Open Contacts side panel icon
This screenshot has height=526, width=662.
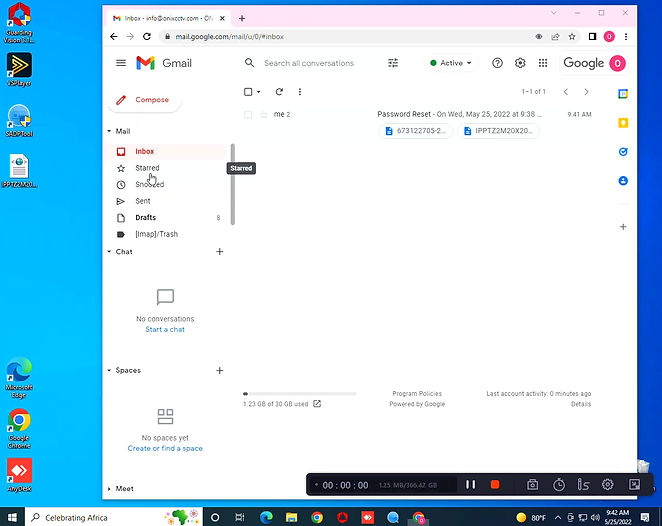tap(623, 181)
